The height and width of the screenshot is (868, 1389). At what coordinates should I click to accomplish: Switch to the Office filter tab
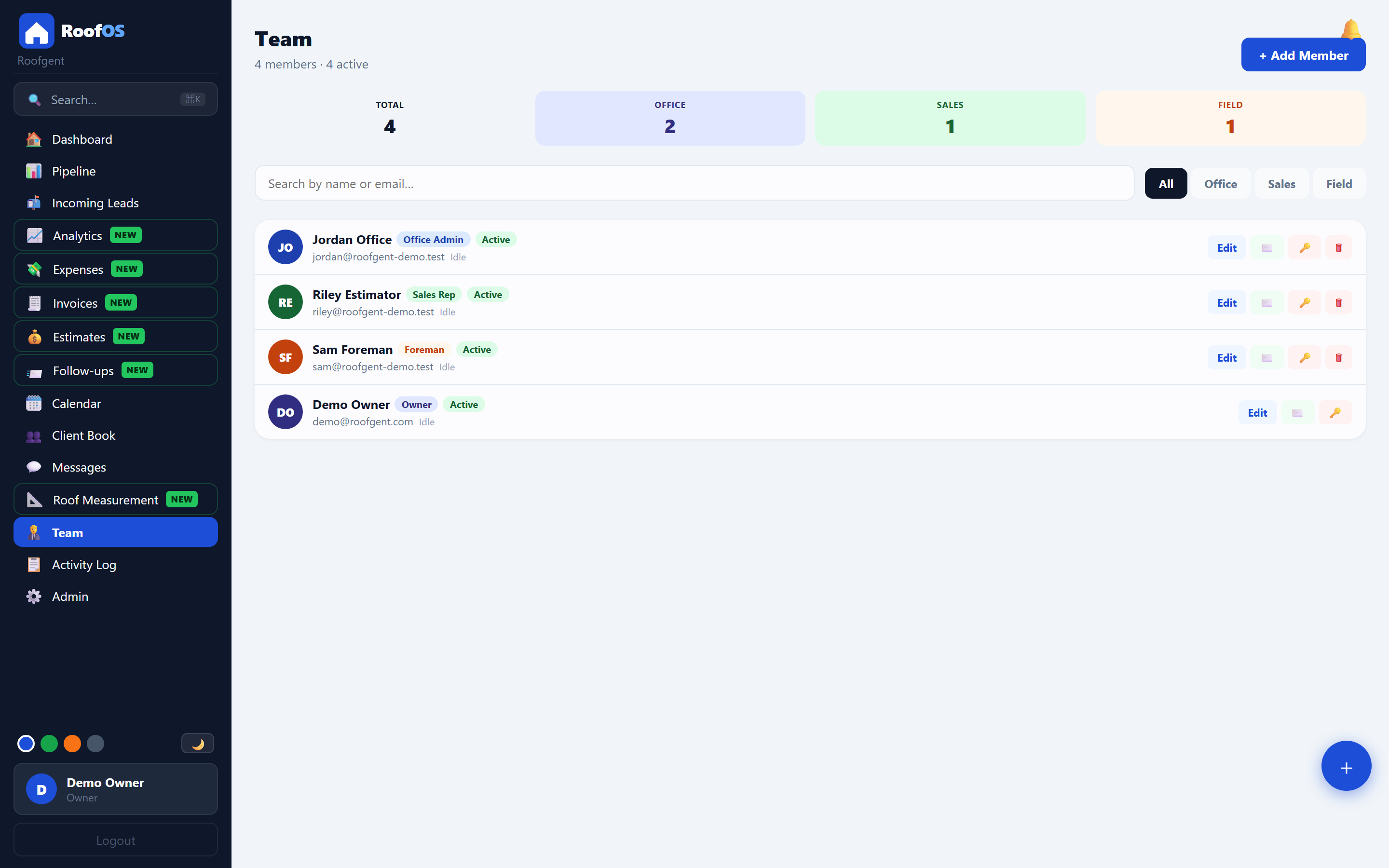(x=1221, y=183)
